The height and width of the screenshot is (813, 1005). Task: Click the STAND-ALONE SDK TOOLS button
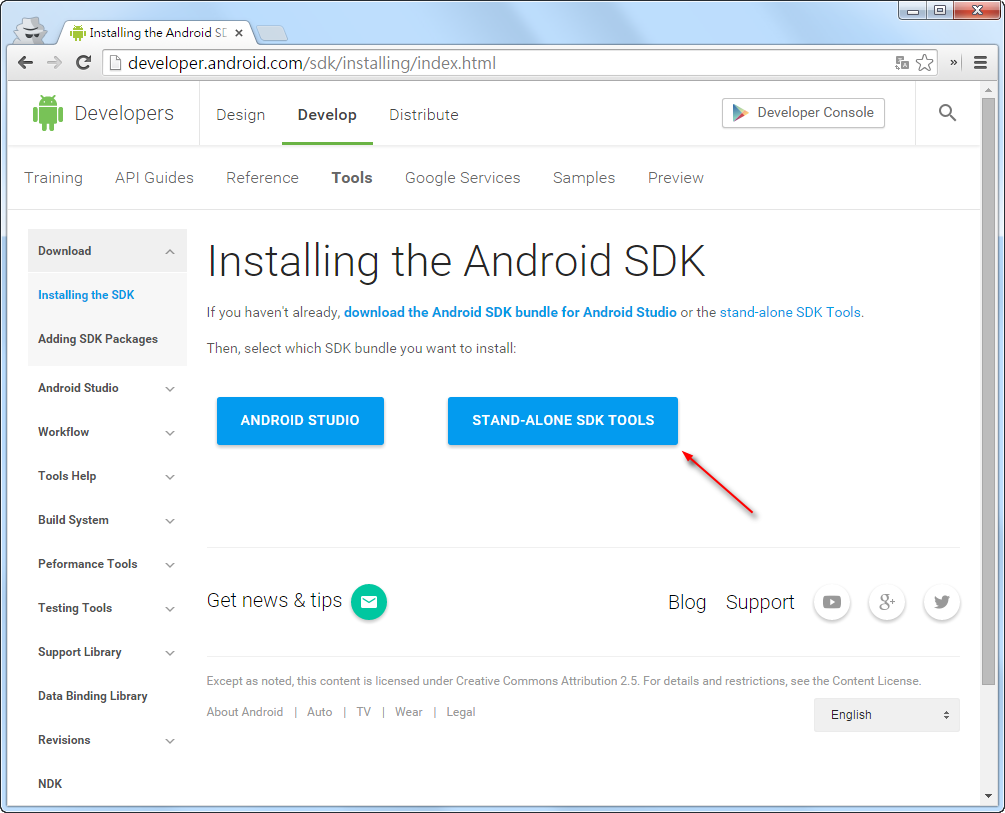[x=563, y=421]
